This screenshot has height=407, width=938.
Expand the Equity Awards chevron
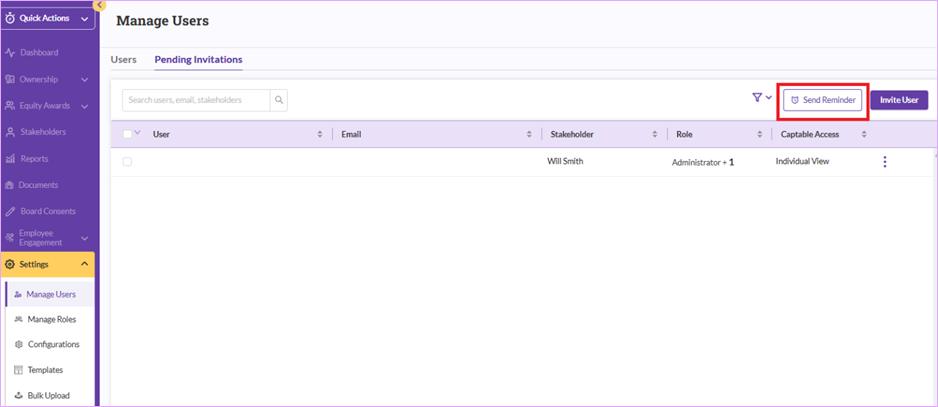tap(84, 106)
